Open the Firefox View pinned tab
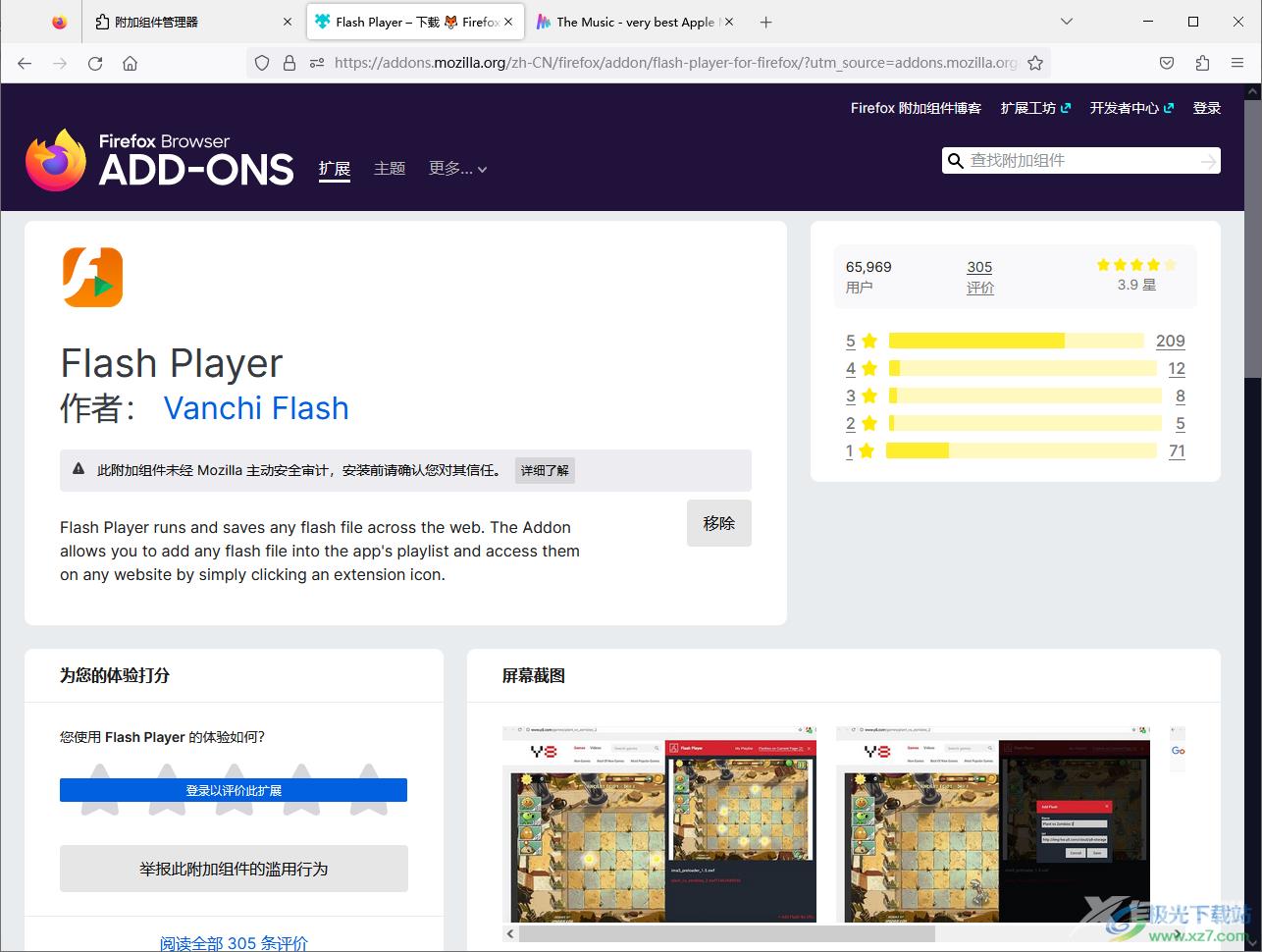Screen dimensions: 1262x952 point(60,22)
